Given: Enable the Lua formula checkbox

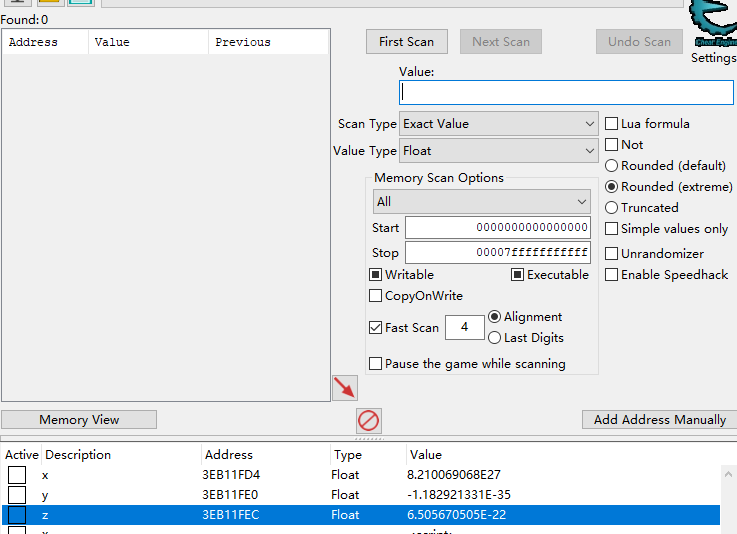Looking at the screenshot, I should pos(612,124).
